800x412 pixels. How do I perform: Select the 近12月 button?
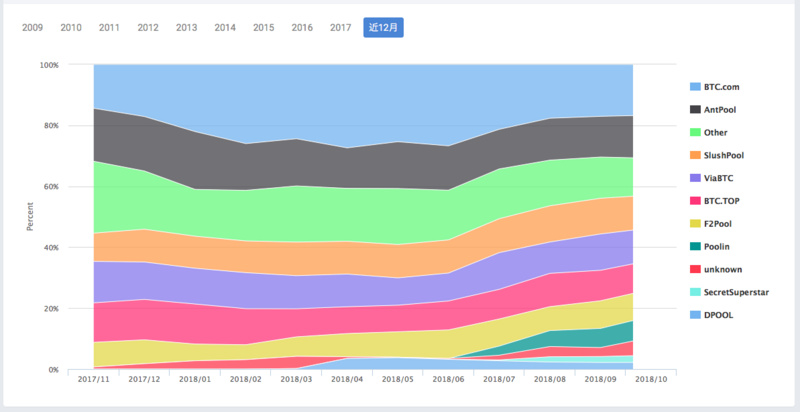coord(383,27)
